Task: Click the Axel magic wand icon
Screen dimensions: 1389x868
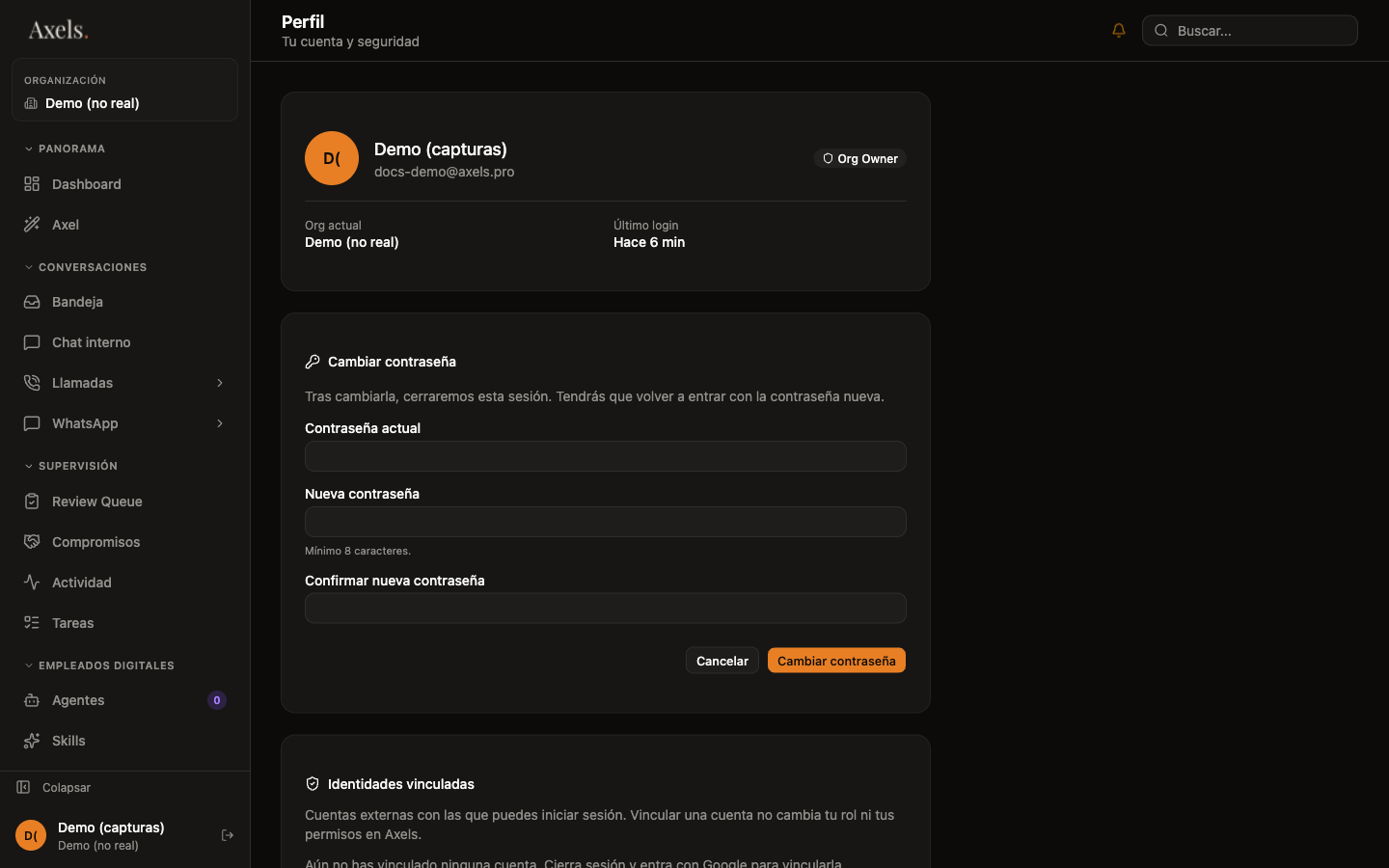Action: tap(32, 224)
